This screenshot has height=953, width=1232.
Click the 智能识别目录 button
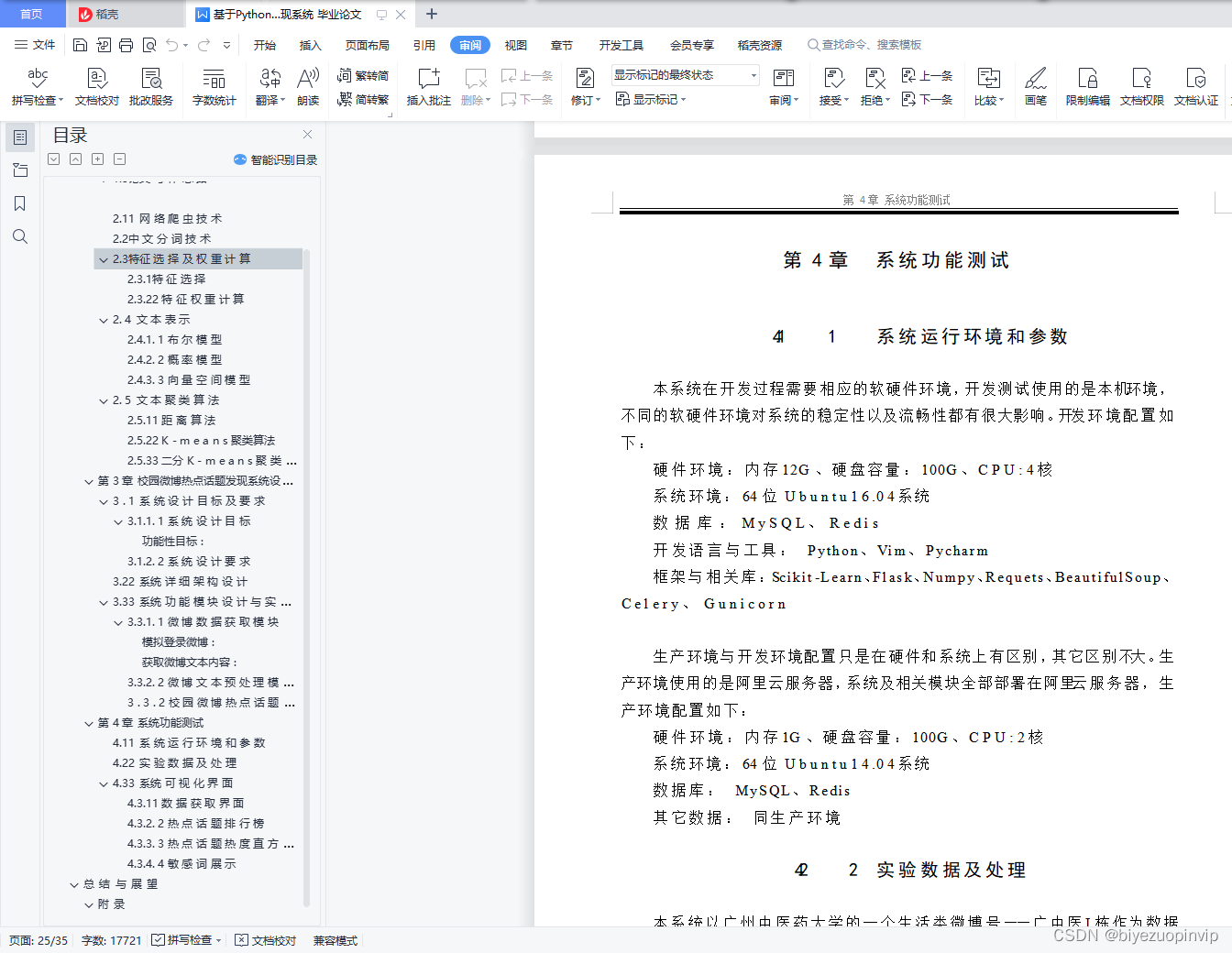coord(275,159)
